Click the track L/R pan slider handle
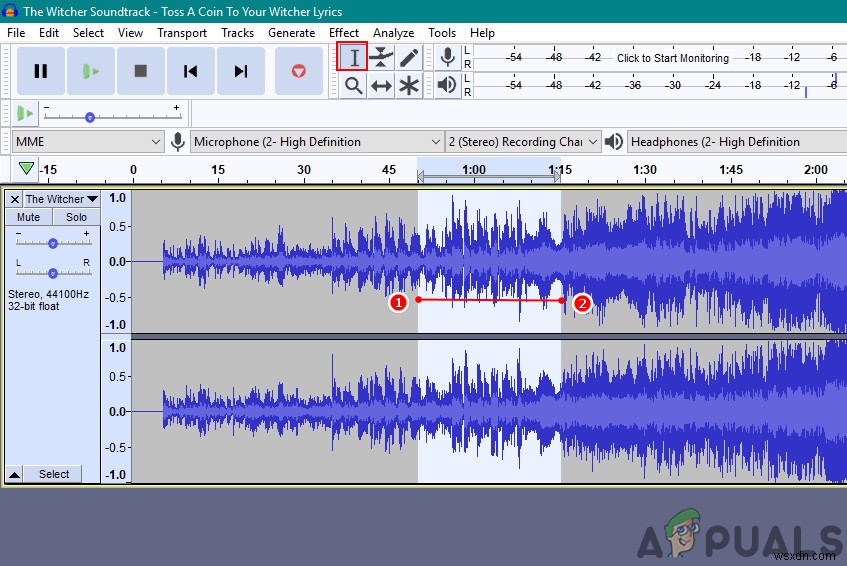This screenshot has width=847, height=566. point(52,273)
